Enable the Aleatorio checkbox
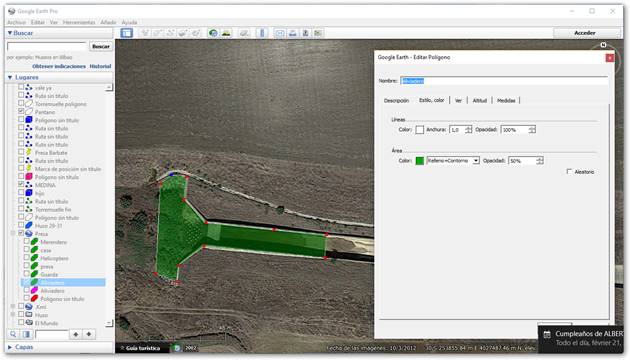Screen dimensions: 630x360 coord(569,172)
